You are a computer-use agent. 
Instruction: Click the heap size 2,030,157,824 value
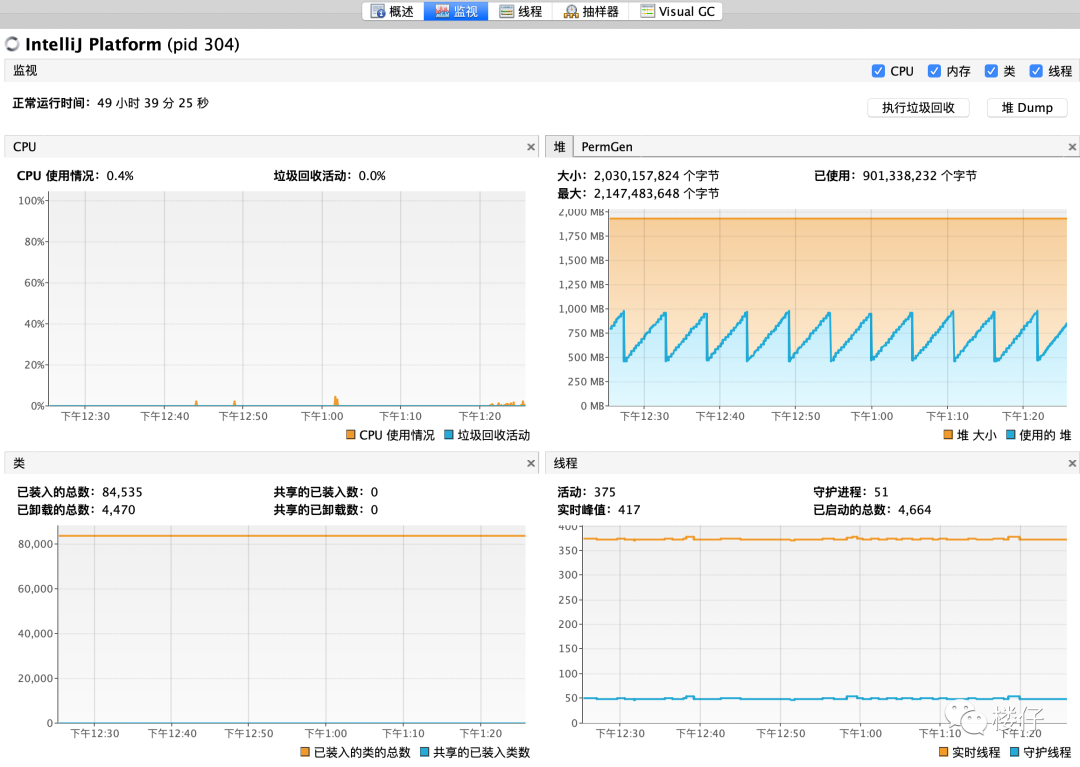pos(636,176)
